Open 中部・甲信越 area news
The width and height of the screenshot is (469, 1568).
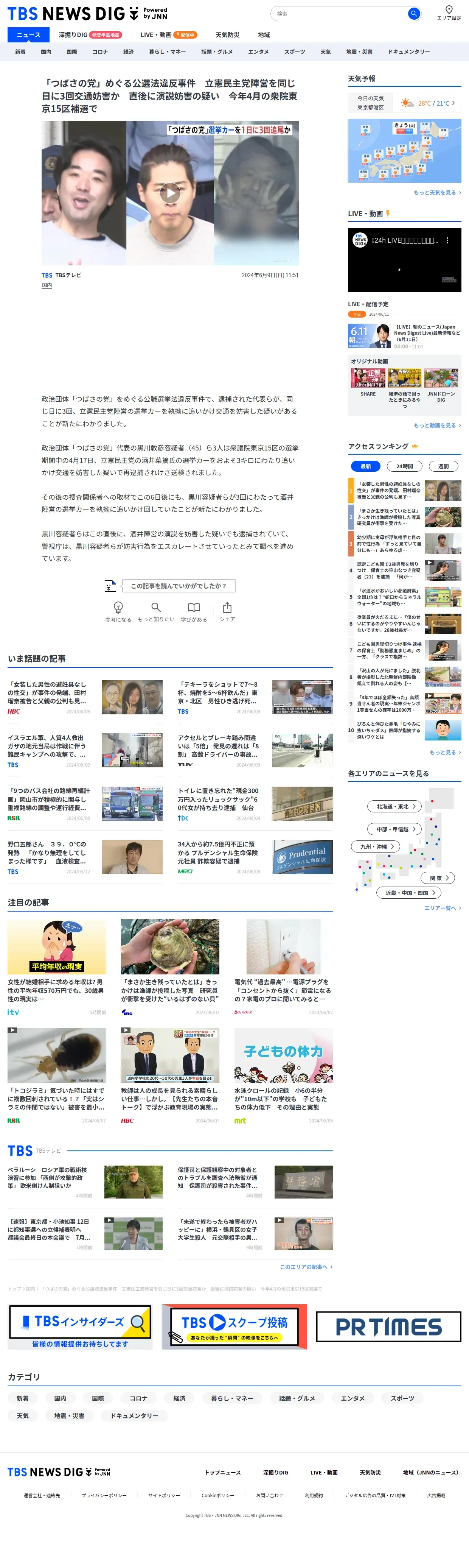[394, 829]
